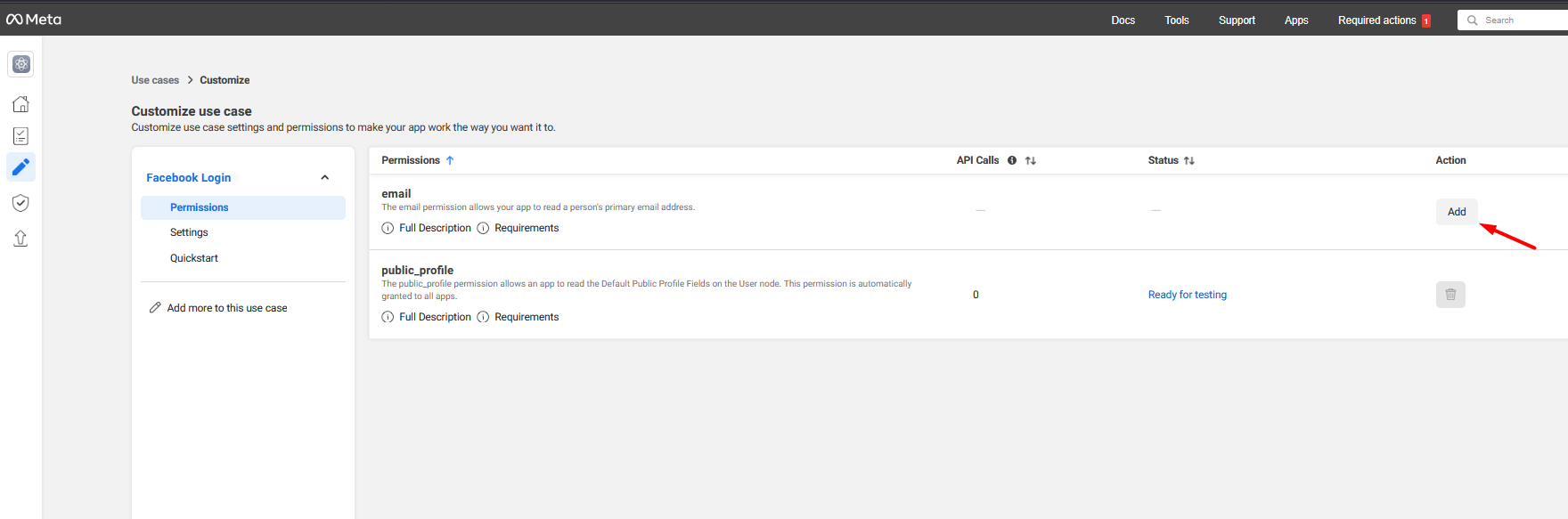Click the Action column header
Screen dimensions: 1568x519
tap(1450, 160)
